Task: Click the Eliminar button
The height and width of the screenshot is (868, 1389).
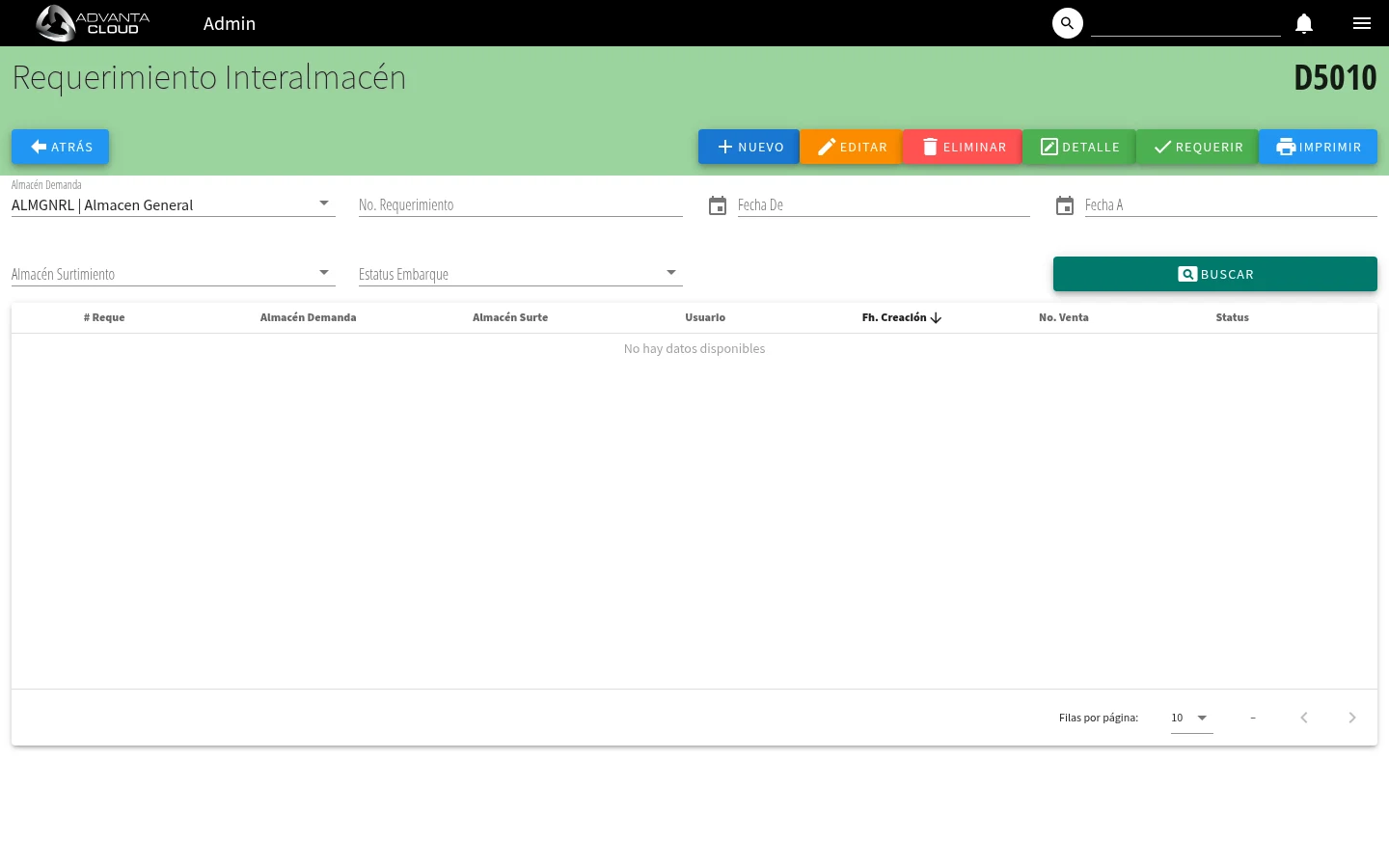Action: [x=963, y=147]
